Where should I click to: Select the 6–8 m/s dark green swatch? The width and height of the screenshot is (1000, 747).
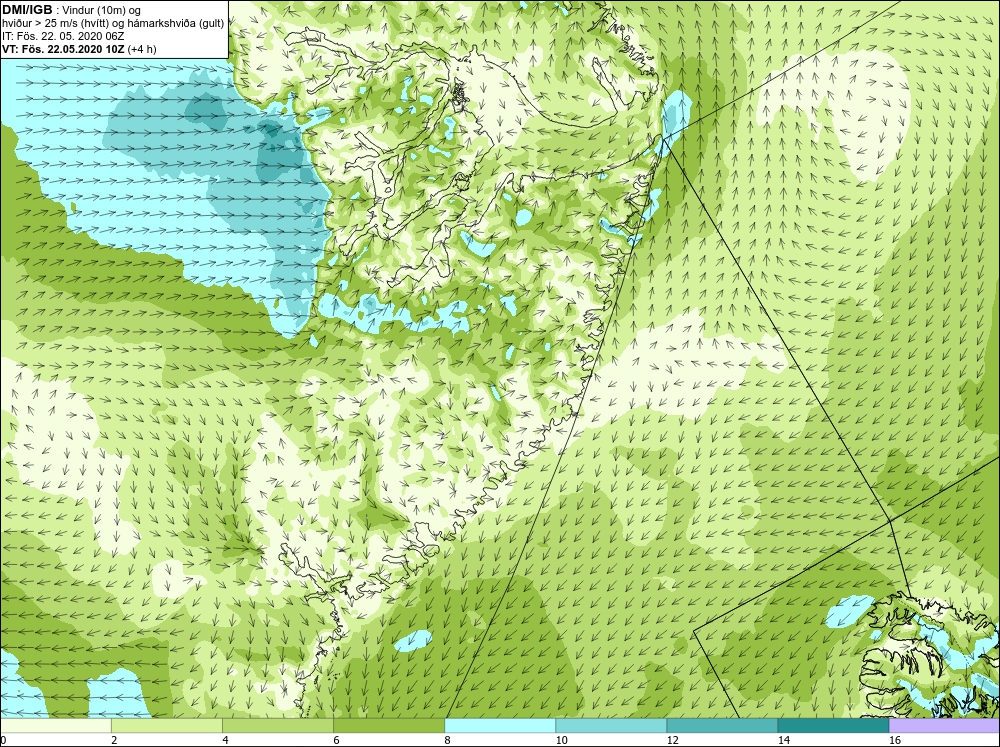pyautogui.click(x=388, y=725)
